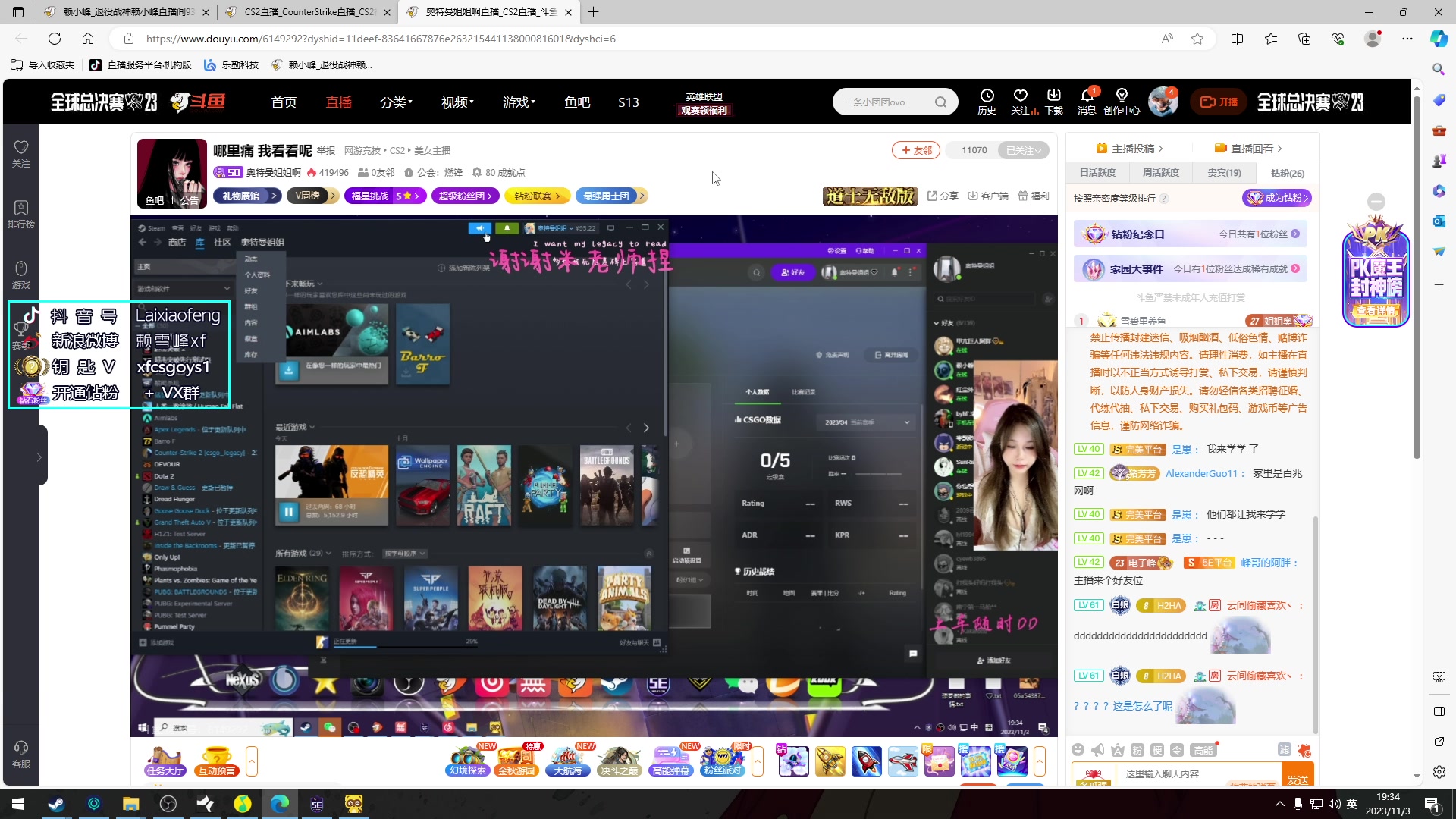
Task: Collapse task icons arrow next to 互动预言
Action: [252, 761]
